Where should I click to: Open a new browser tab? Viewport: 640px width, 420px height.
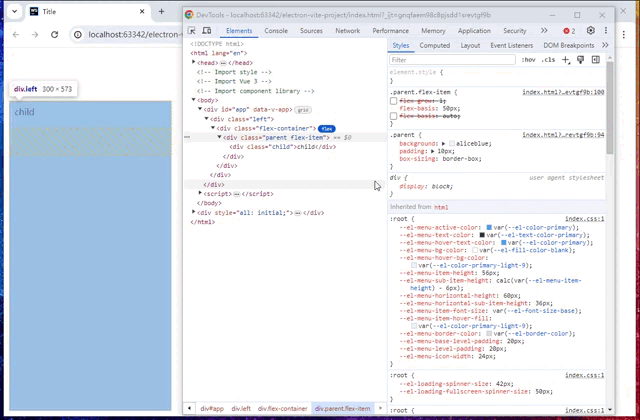click(x=161, y=11)
